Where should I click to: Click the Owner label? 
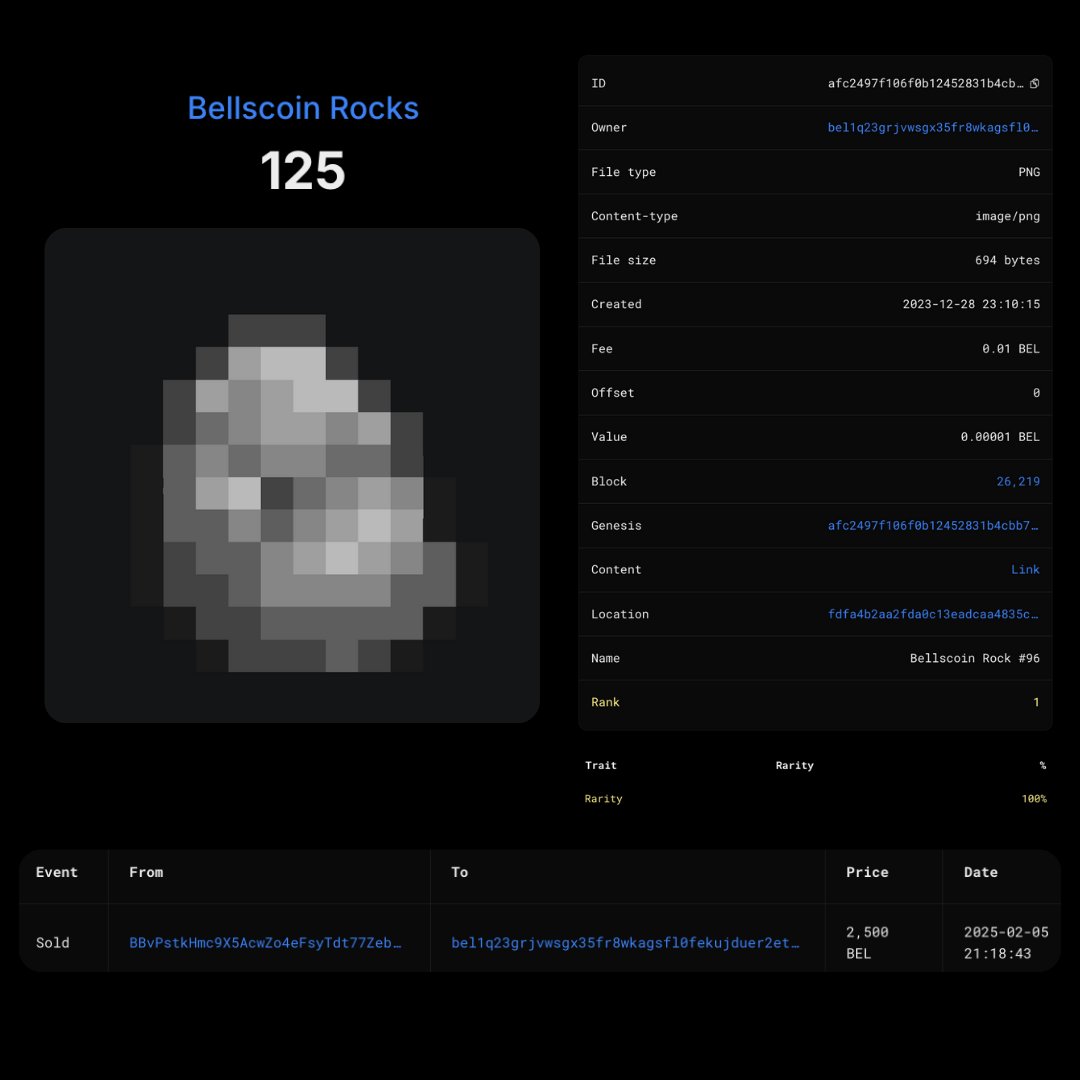(x=609, y=127)
